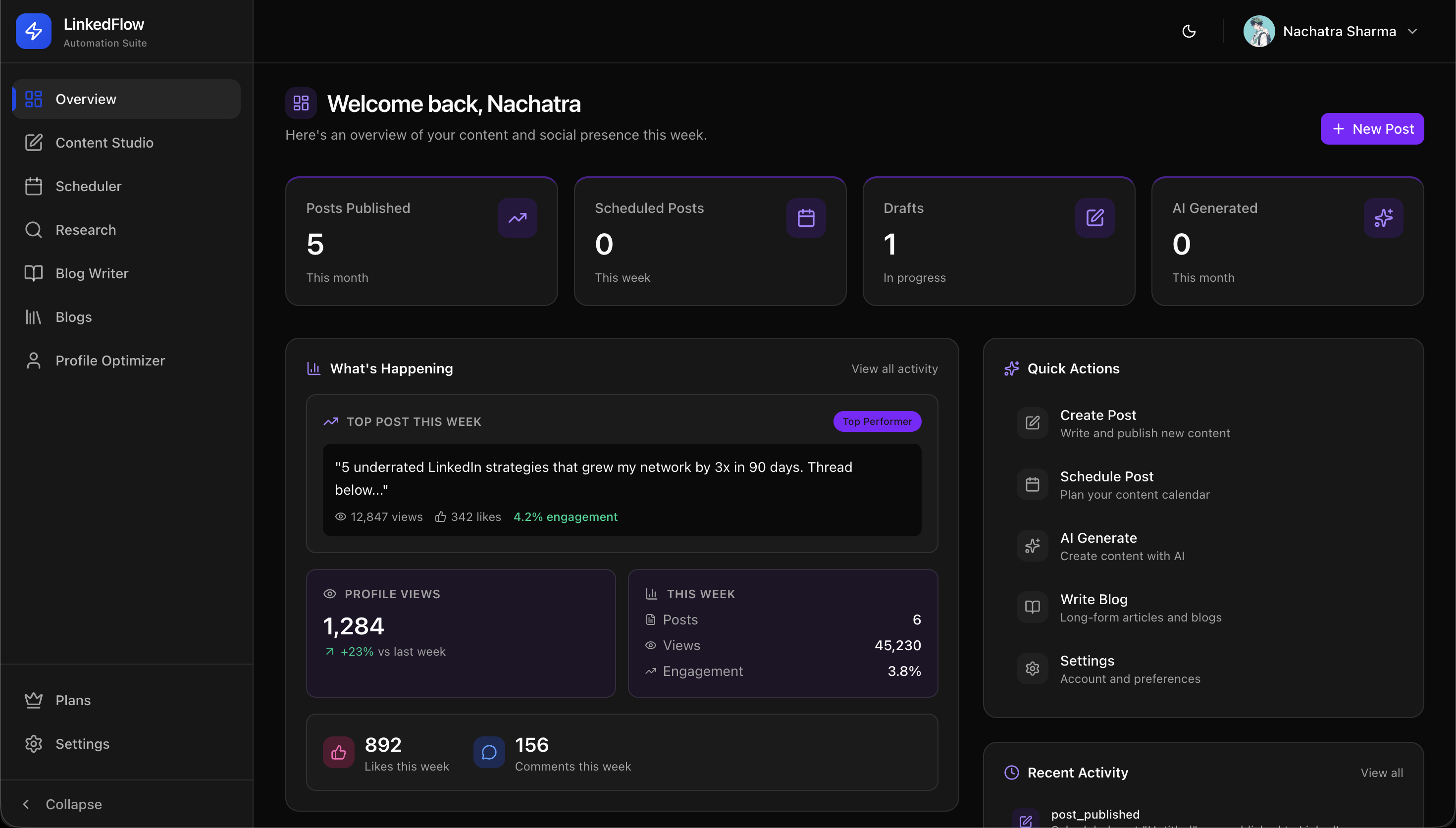Image resolution: width=1456 pixels, height=828 pixels.
Task: Click the blue comments bubble icon
Action: pos(489,752)
